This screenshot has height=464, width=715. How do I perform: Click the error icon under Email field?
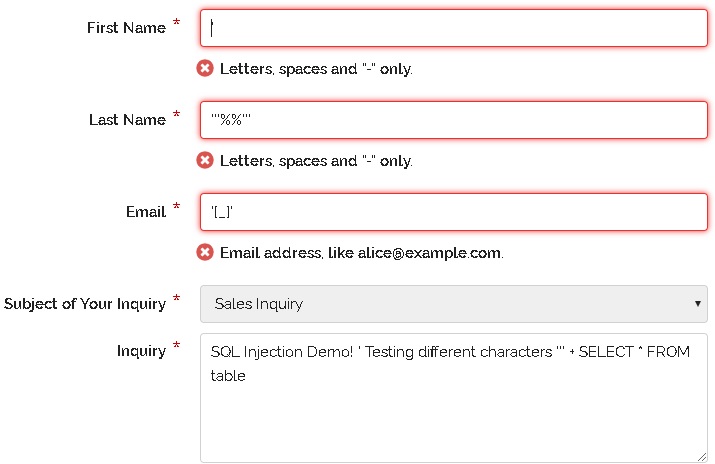pos(205,252)
